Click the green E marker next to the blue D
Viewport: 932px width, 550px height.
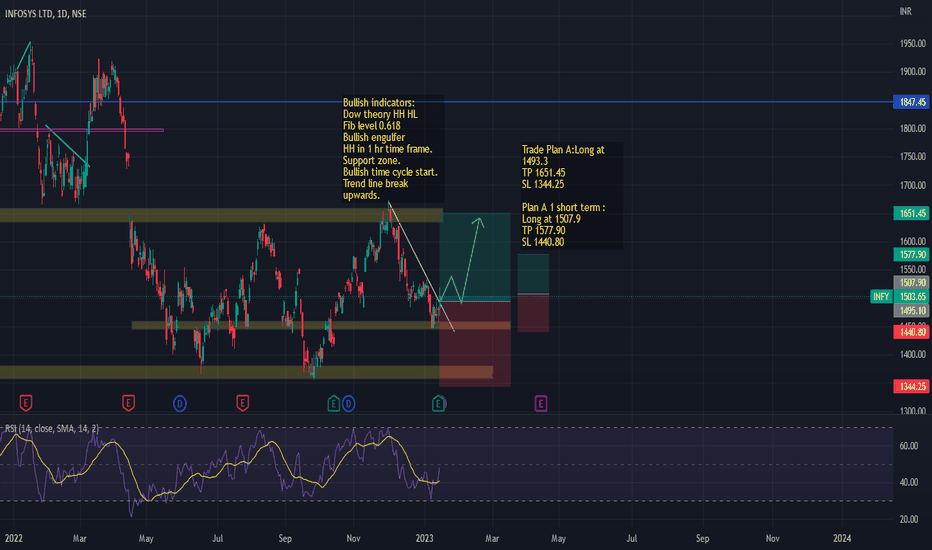[x=333, y=404]
